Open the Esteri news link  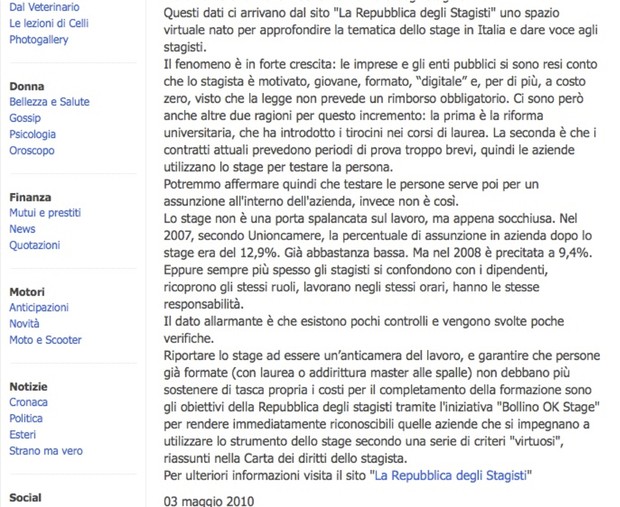23,435
